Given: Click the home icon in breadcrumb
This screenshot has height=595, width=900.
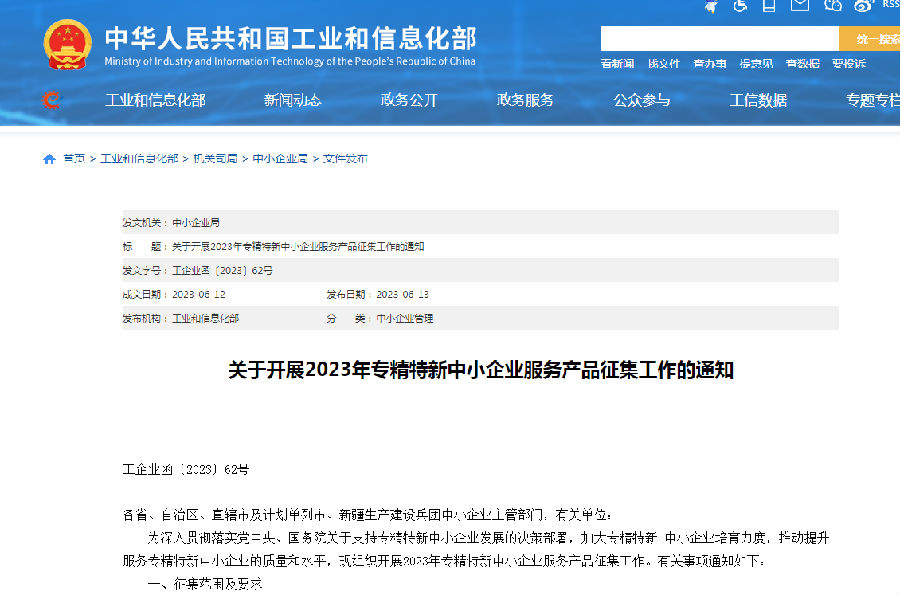Looking at the screenshot, I should tap(49, 159).
